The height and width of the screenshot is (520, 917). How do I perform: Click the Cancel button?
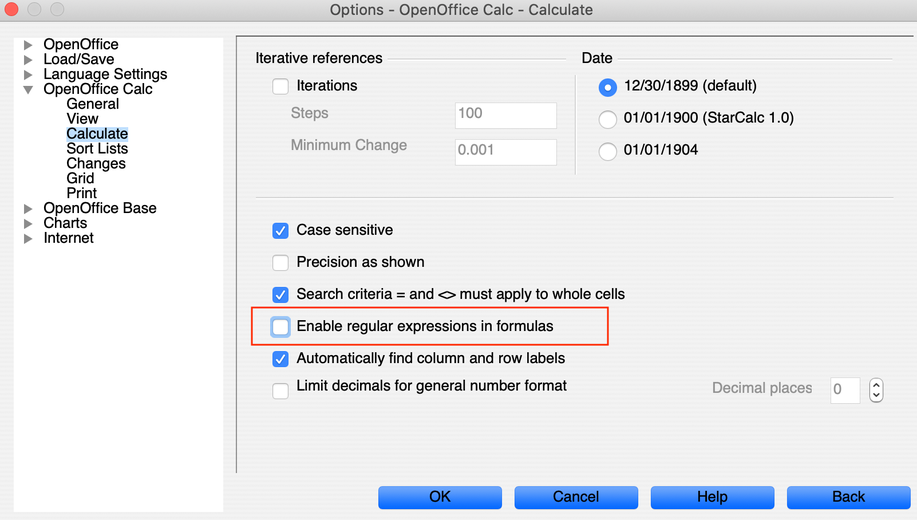pyautogui.click(x=576, y=497)
